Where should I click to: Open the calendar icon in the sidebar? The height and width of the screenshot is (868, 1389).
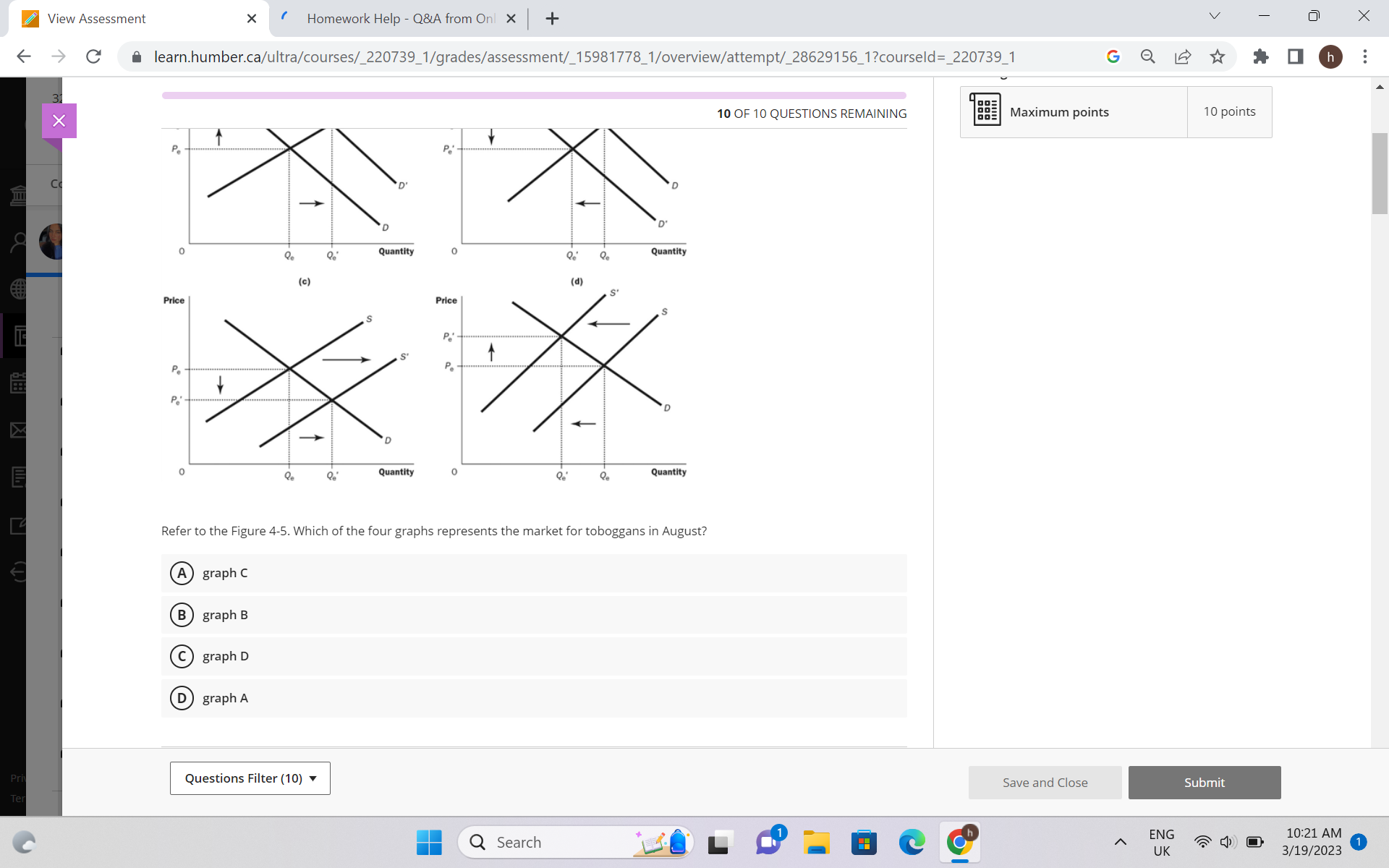click(x=19, y=383)
